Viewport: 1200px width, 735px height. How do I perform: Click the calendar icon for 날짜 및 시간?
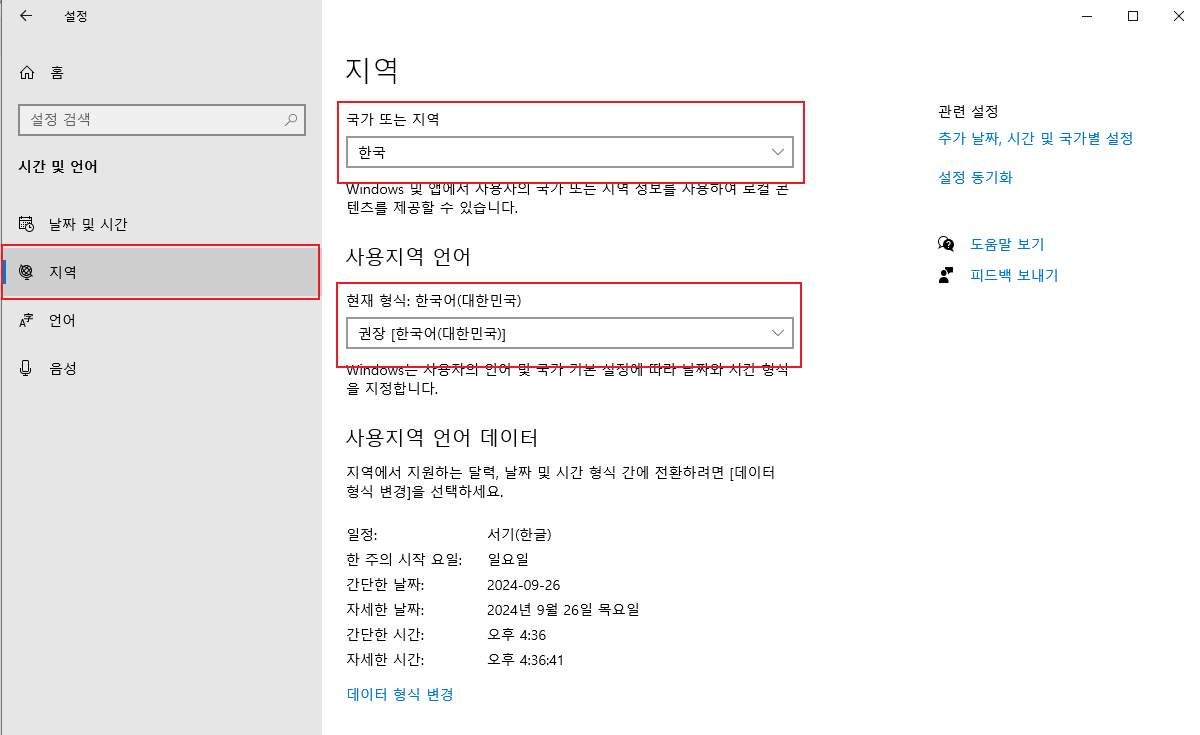pyautogui.click(x=27, y=225)
